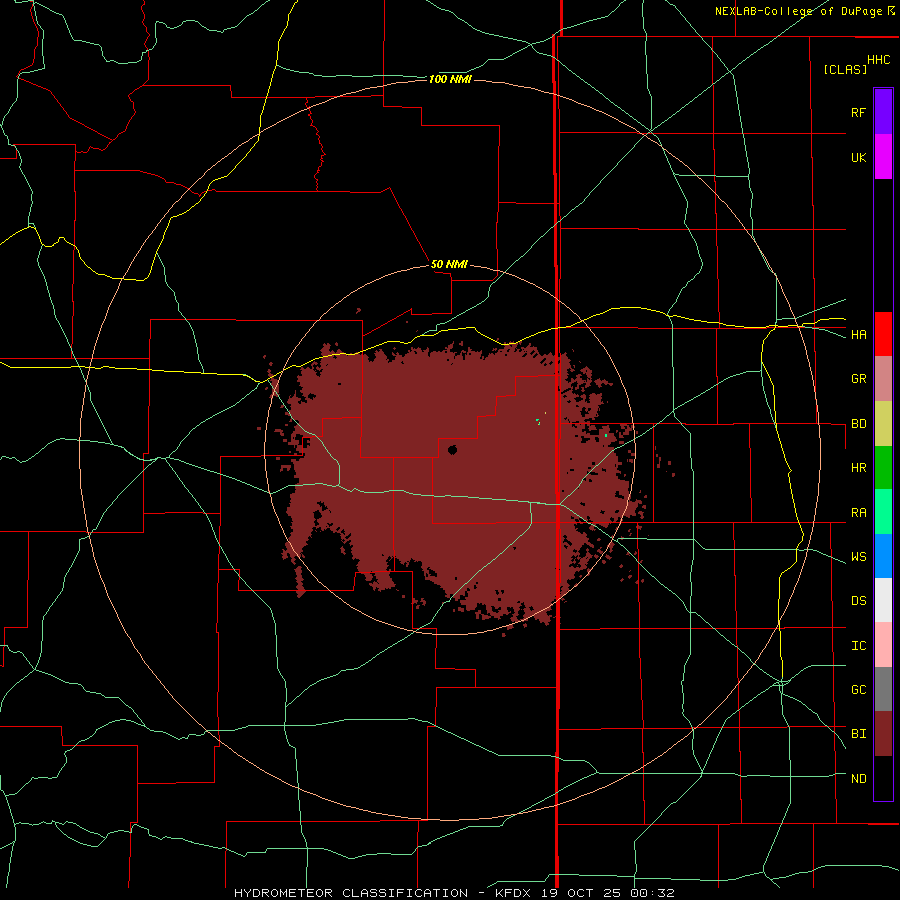The image size is (900, 900).
Task: Click the RA legend color swatch
Action: (883, 511)
